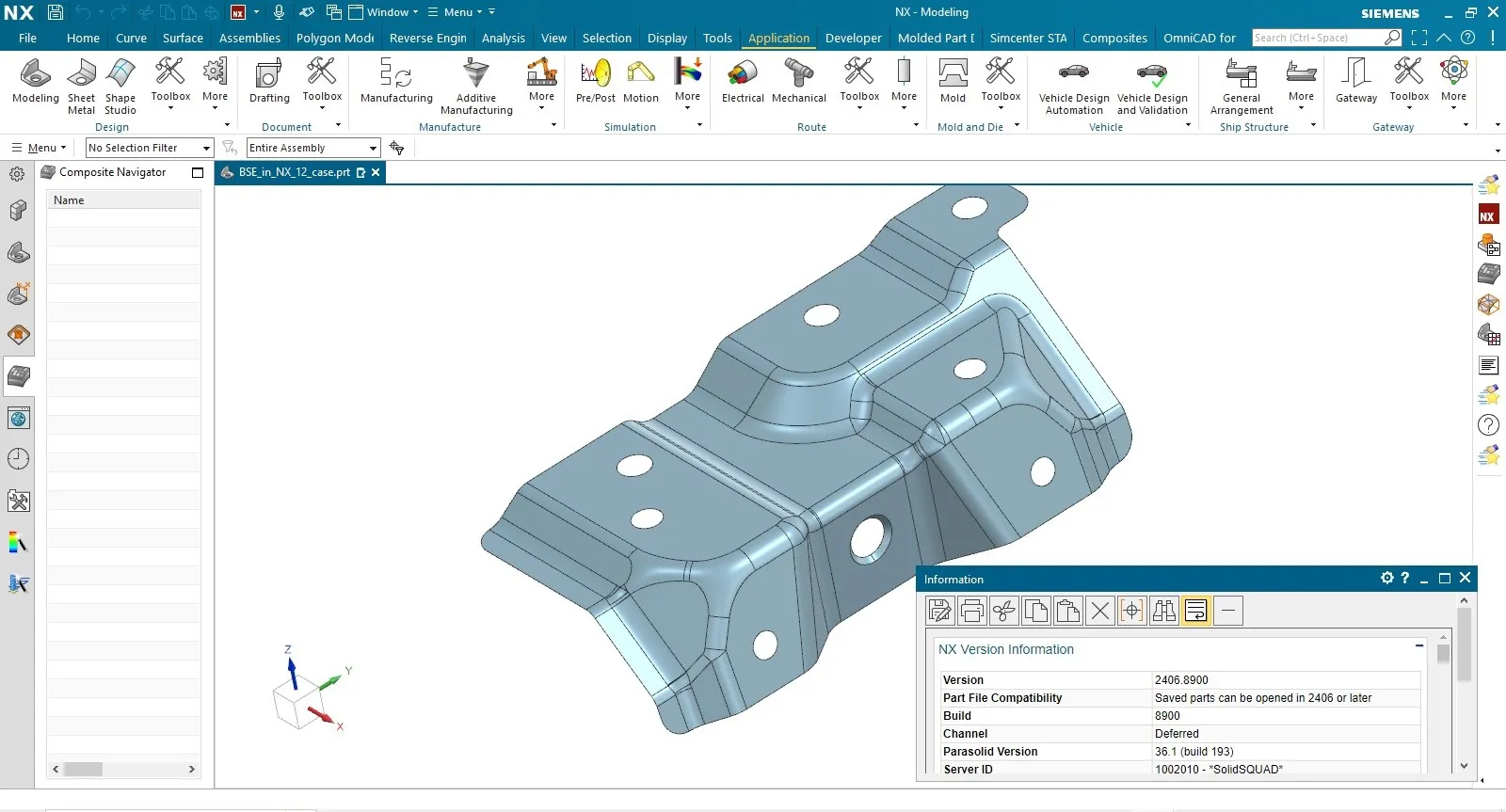The height and width of the screenshot is (812, 1506).
Task: Click the ribbon Help question mark icon
Action: (x=1467, y=38)
